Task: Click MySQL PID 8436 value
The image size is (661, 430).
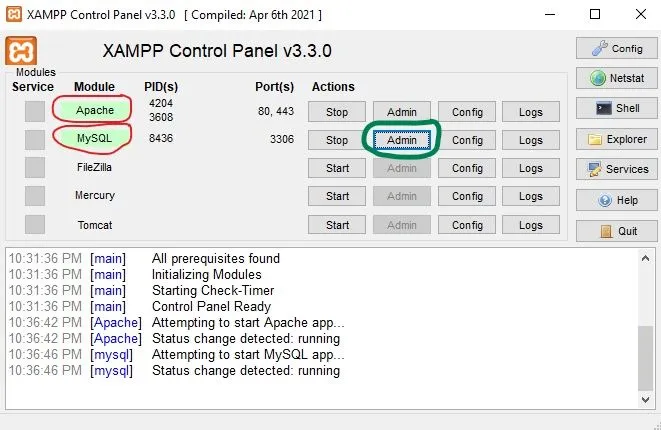Action: (161, 138)
